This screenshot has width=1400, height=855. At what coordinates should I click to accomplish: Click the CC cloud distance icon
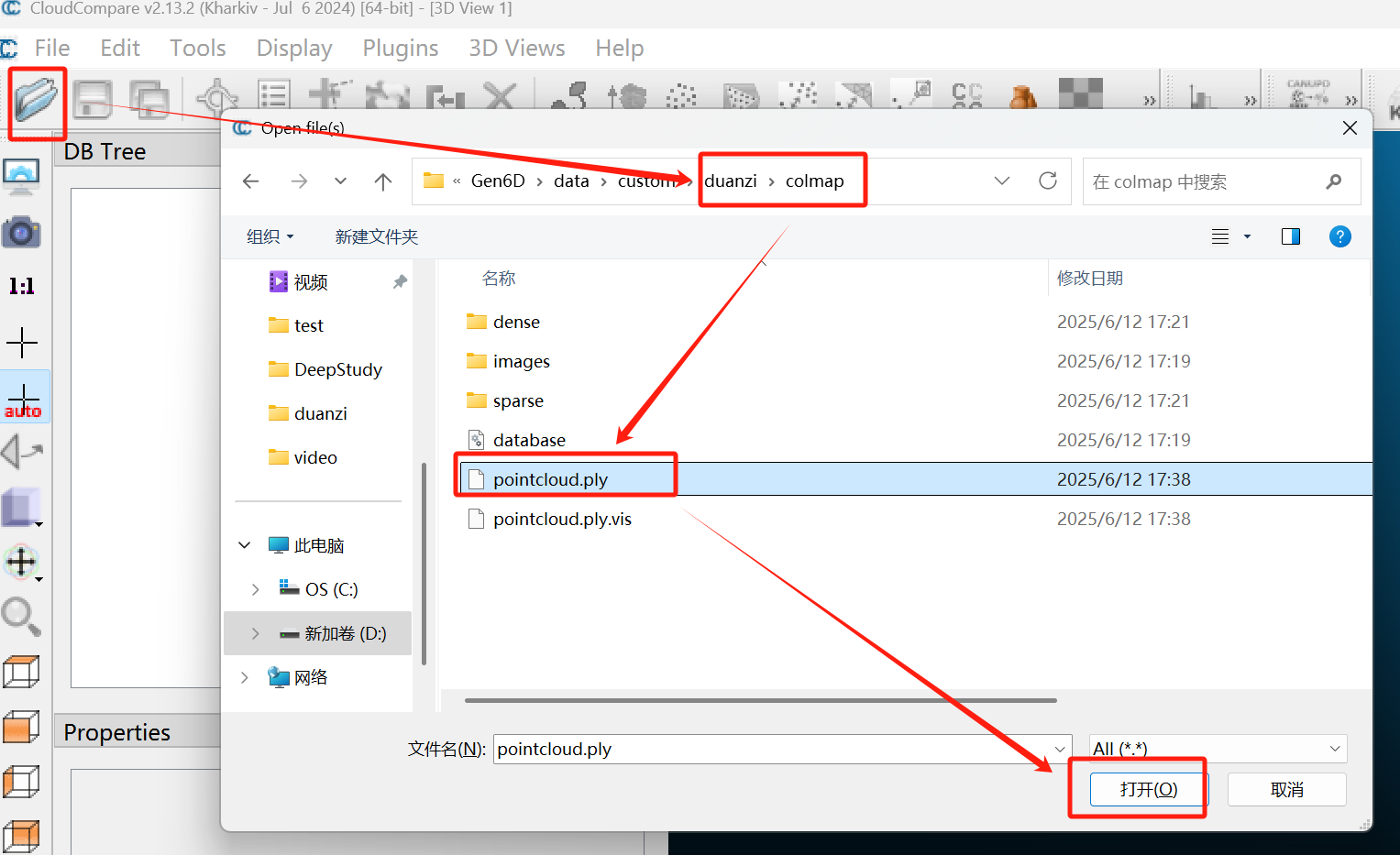pos(967,95)
